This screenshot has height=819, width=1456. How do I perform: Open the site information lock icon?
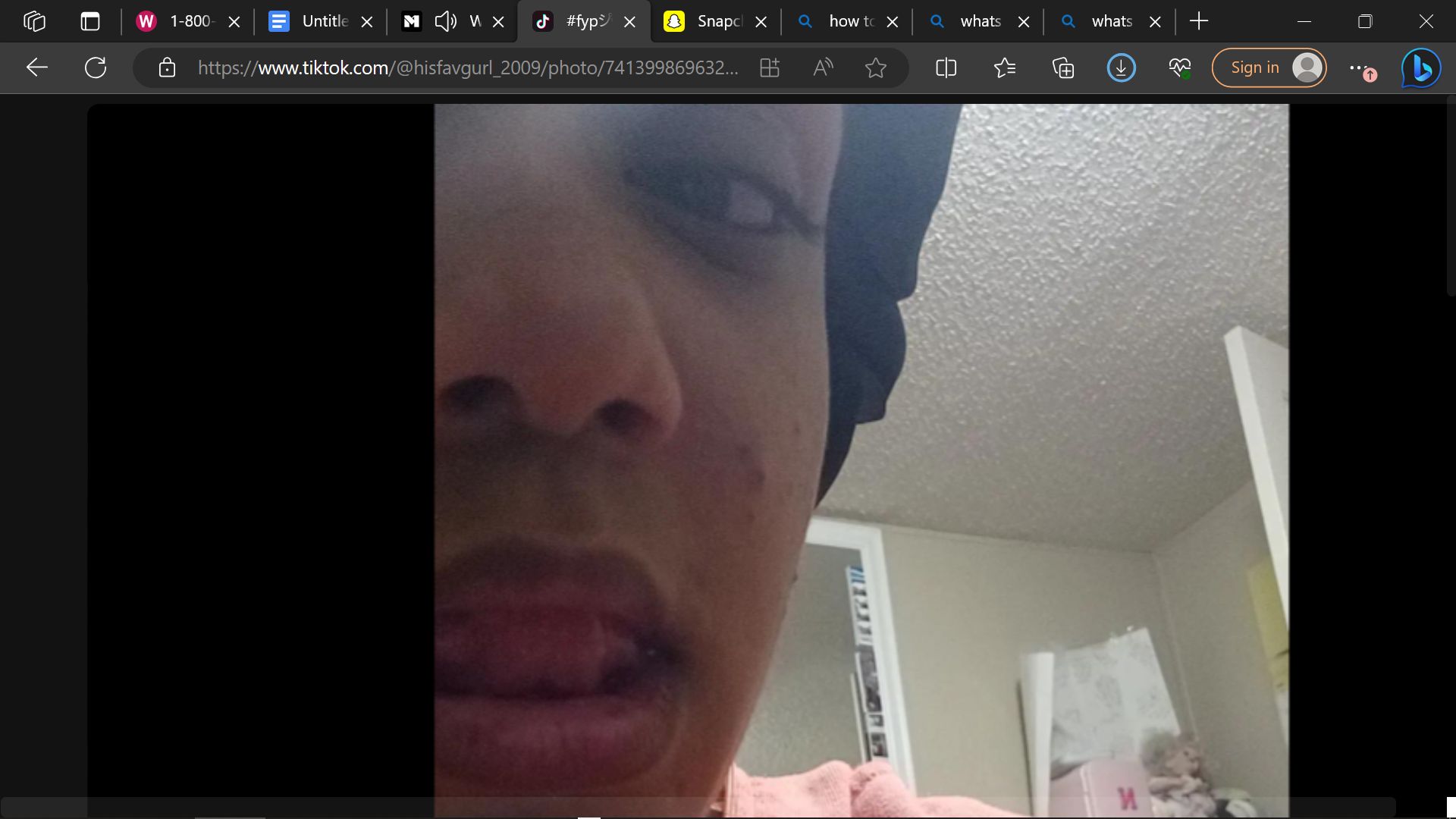167,67
